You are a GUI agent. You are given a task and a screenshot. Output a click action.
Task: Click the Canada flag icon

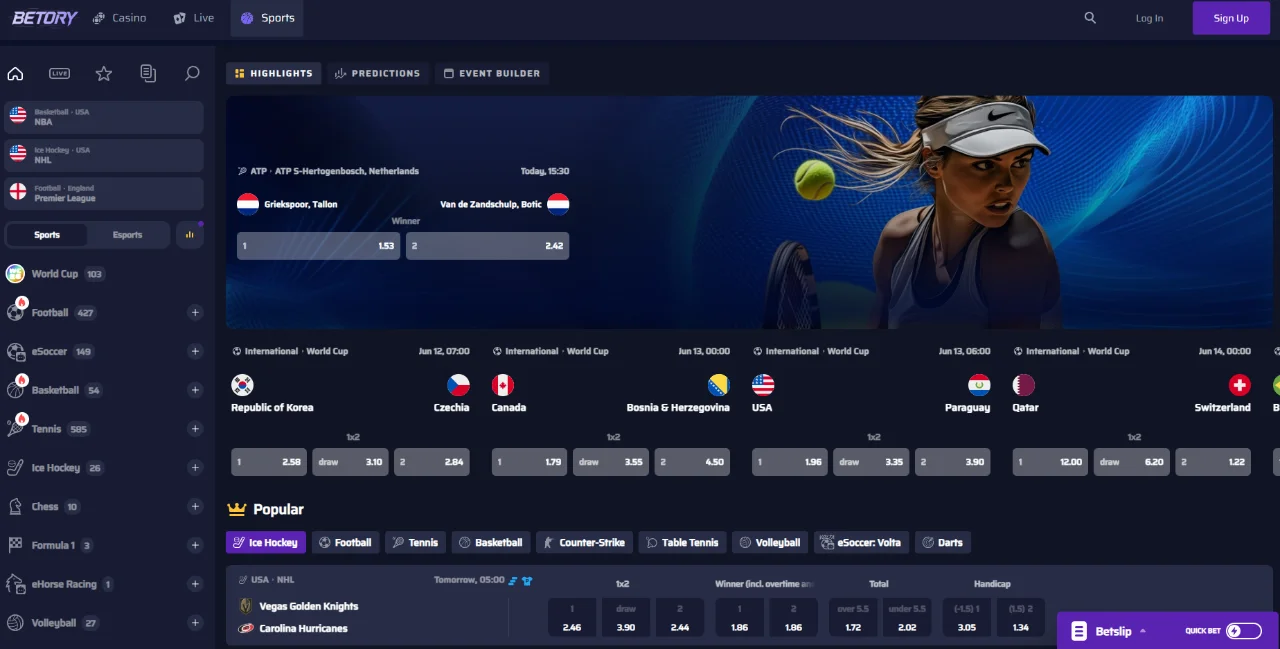coord(503,385)
